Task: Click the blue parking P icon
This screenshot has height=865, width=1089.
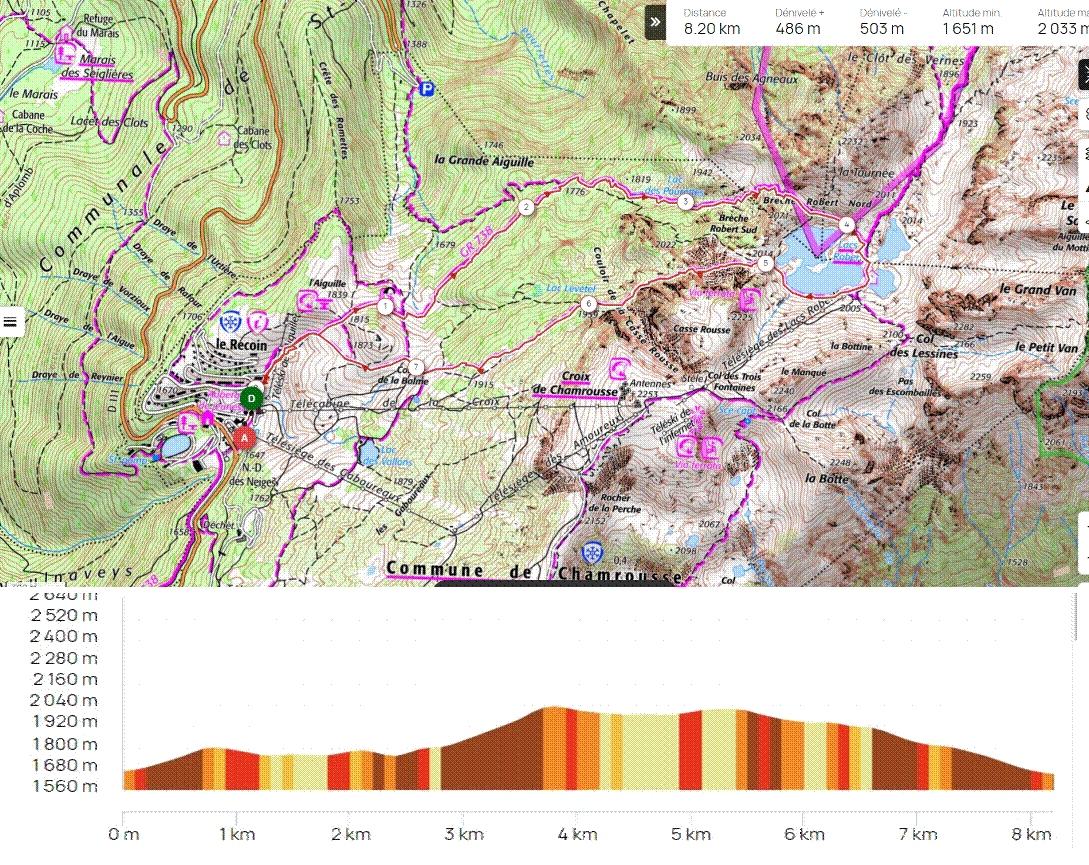Action: (x=426, y=89)
